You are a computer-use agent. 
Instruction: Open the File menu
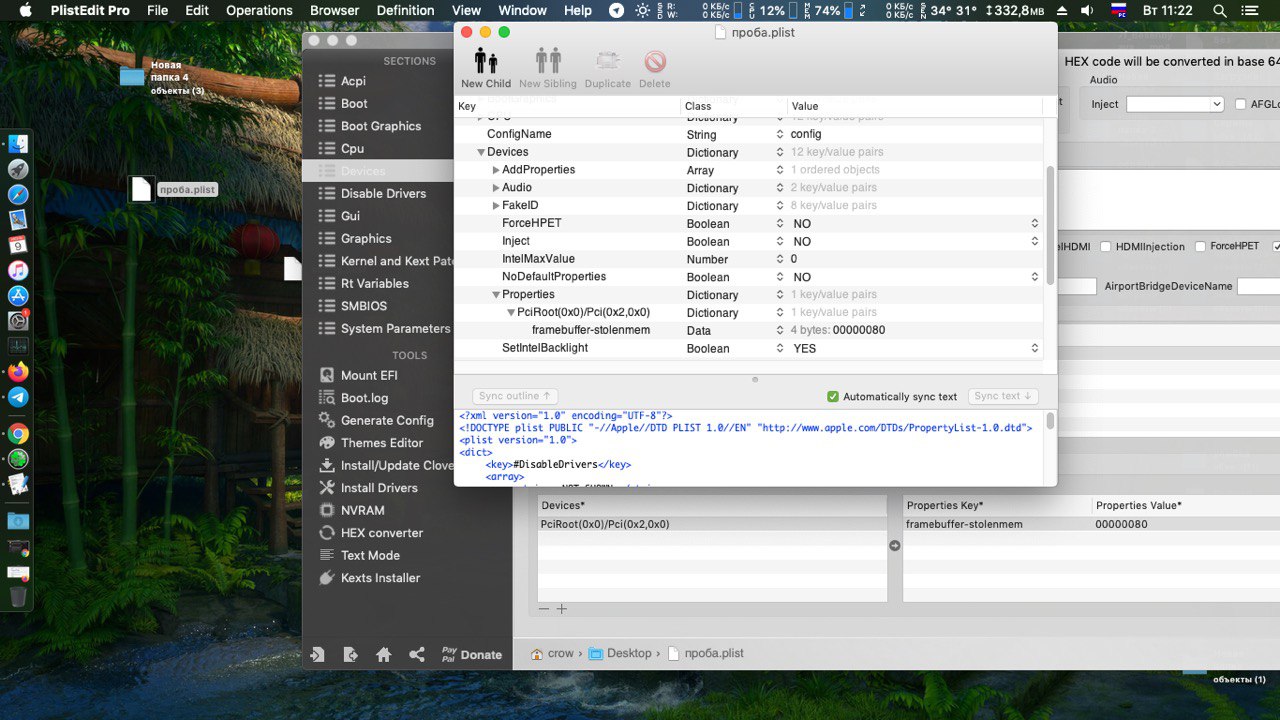157,10
